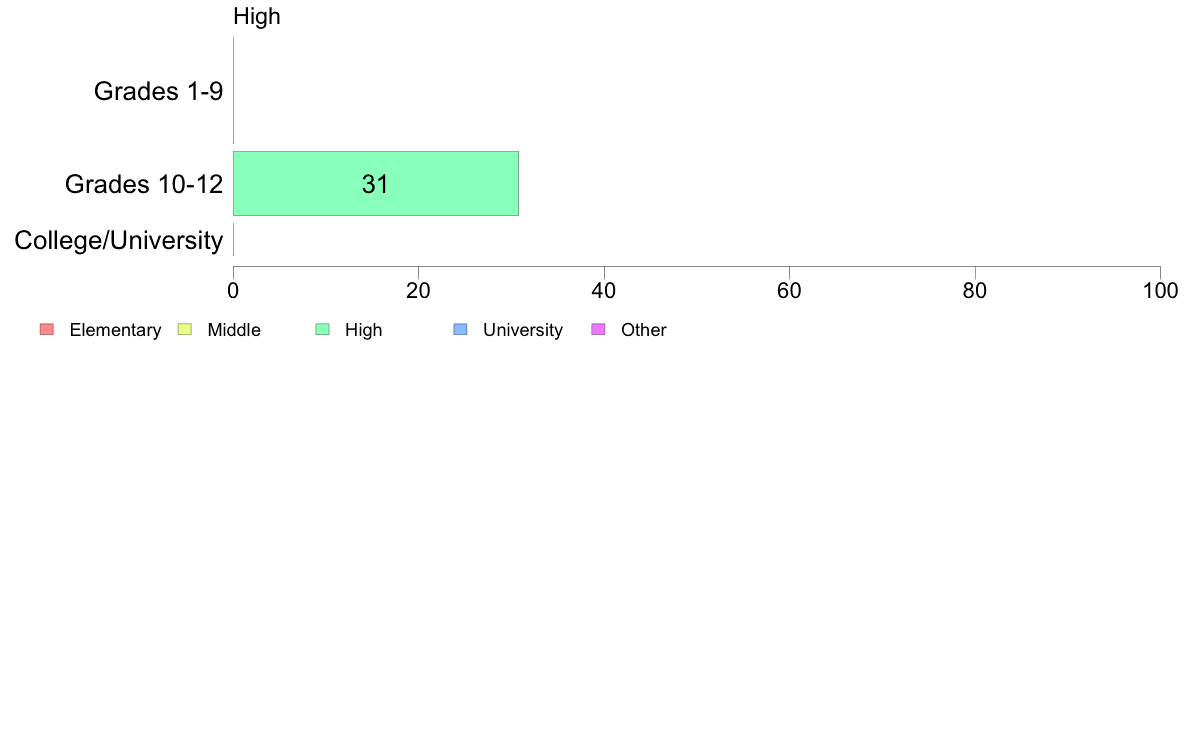The width and height of the screenshot is (1188, 736).
Task: Click the blue University legend swatch
Action: click(x=461, y=329)
